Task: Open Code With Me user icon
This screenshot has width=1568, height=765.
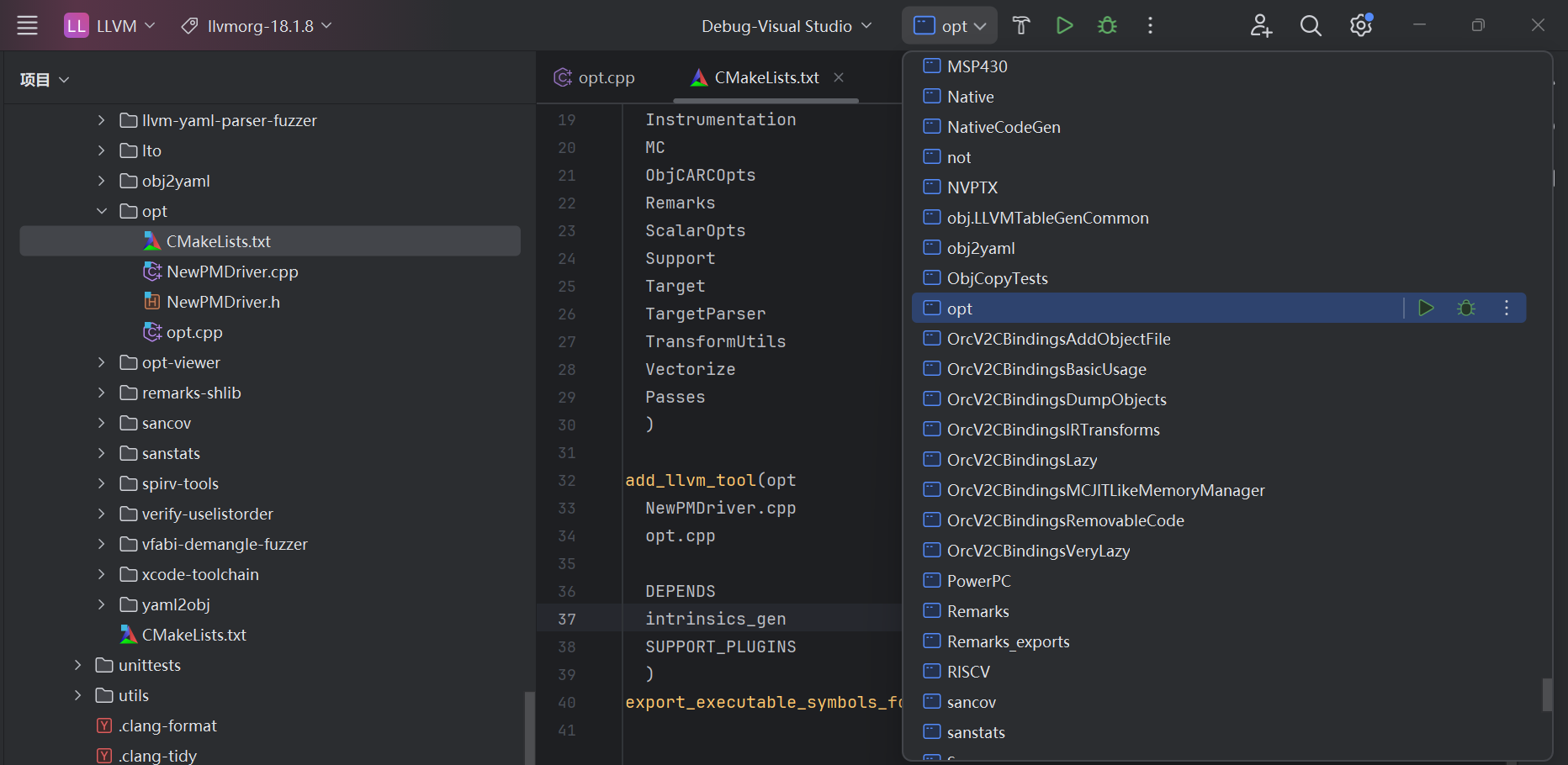Action: tap(1261, 26)
